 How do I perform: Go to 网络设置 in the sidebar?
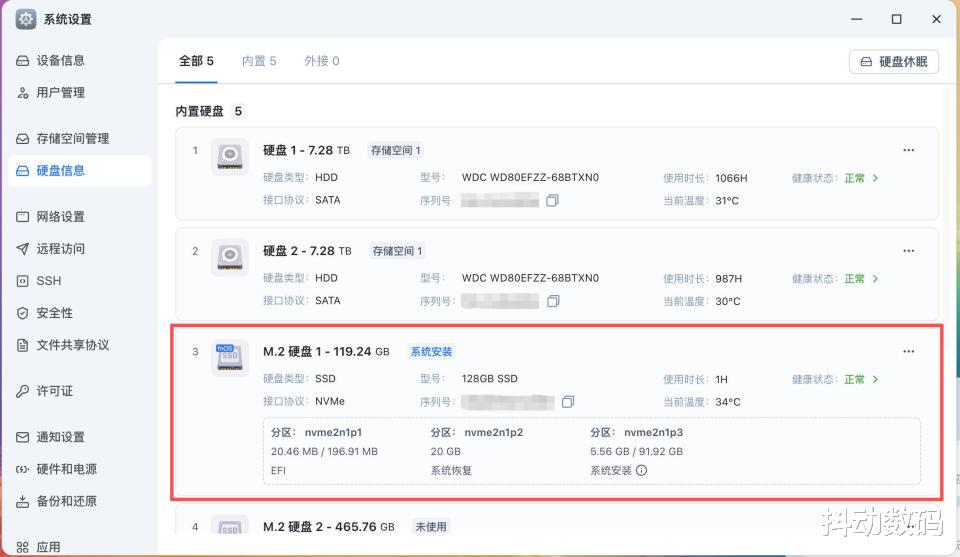[x=60, y=217]
